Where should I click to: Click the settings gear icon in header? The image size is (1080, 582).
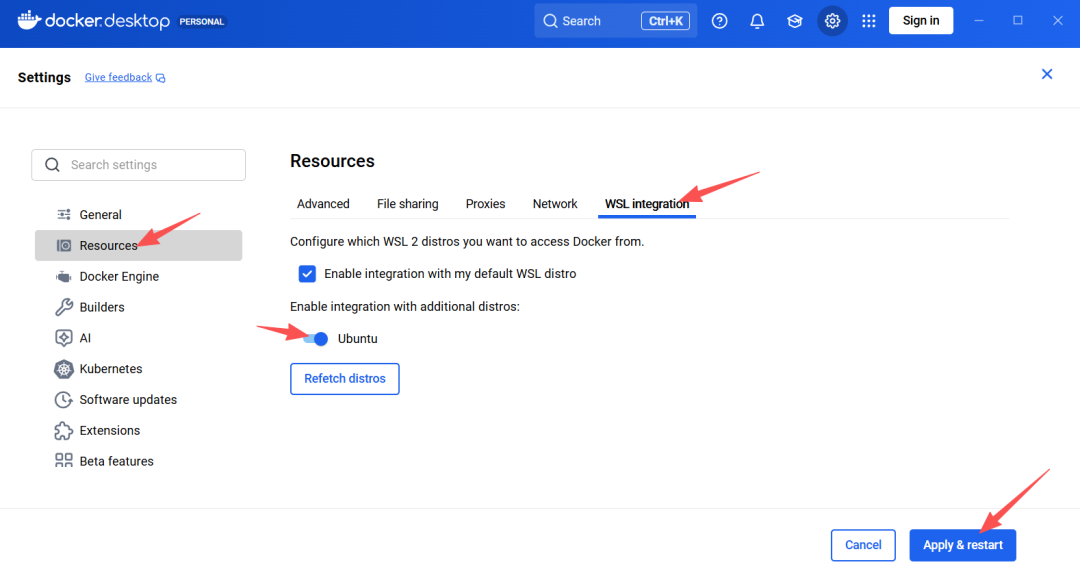832,21
